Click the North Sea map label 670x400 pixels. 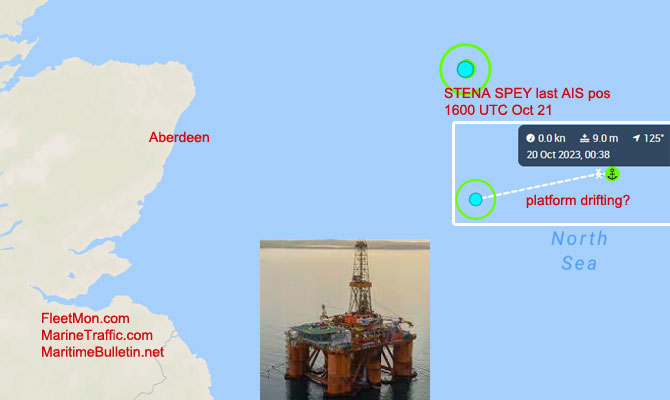pyautogui.click(x=579, y=251)
